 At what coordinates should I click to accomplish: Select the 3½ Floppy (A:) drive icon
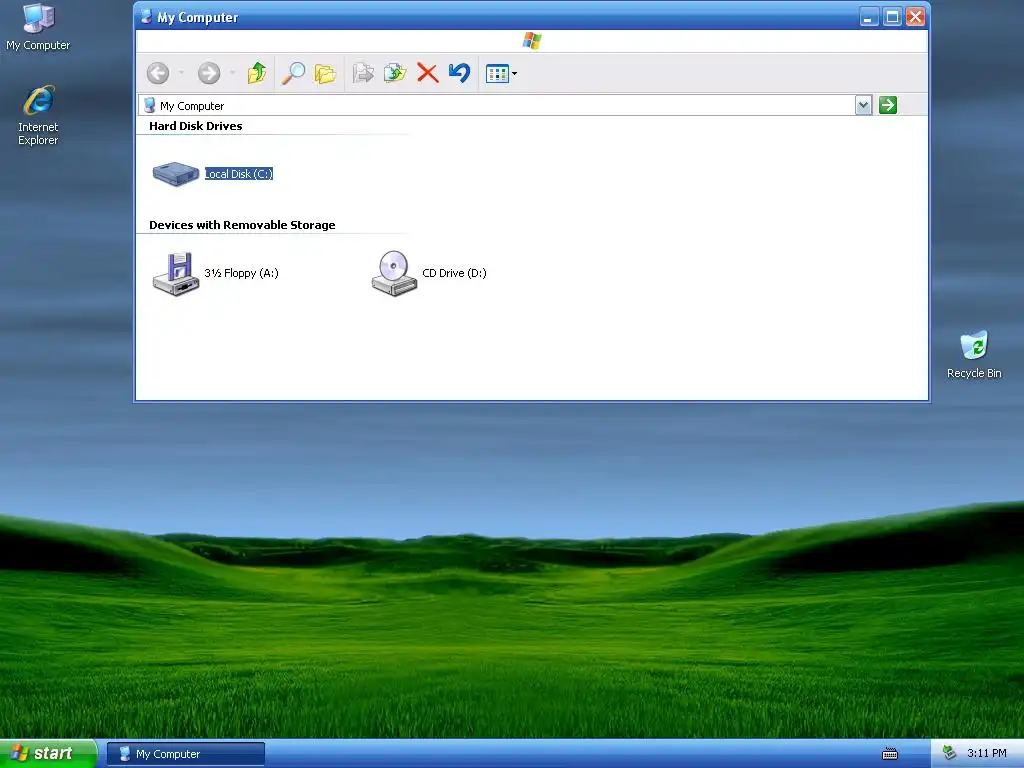tap(176, 274)
